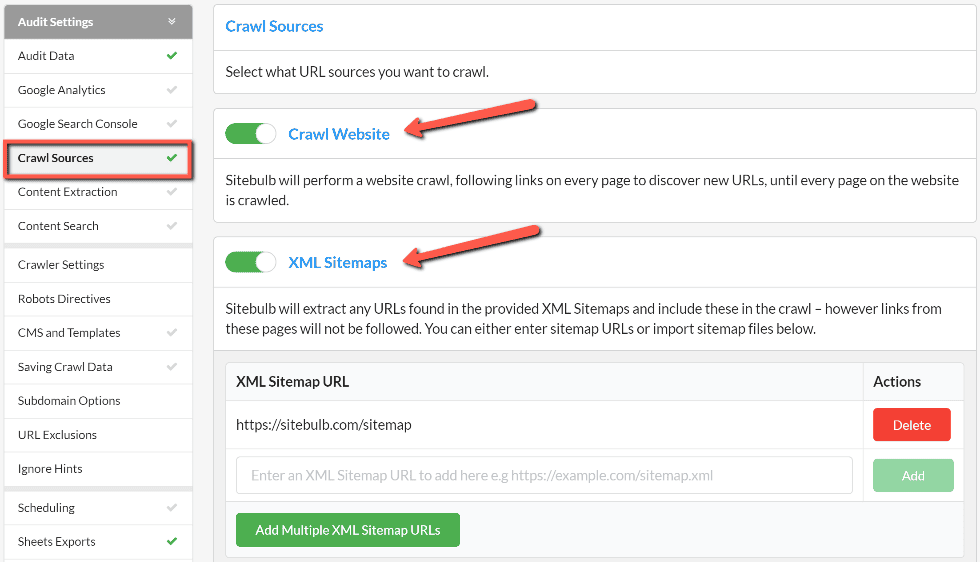Click the Content Search checkmark icon
This screenshot has width=980, height=562.
(x=172, y=226)
